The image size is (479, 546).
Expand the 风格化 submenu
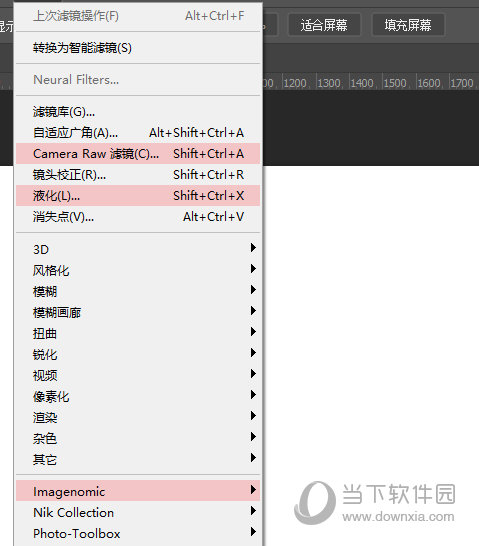click(138, 270)
